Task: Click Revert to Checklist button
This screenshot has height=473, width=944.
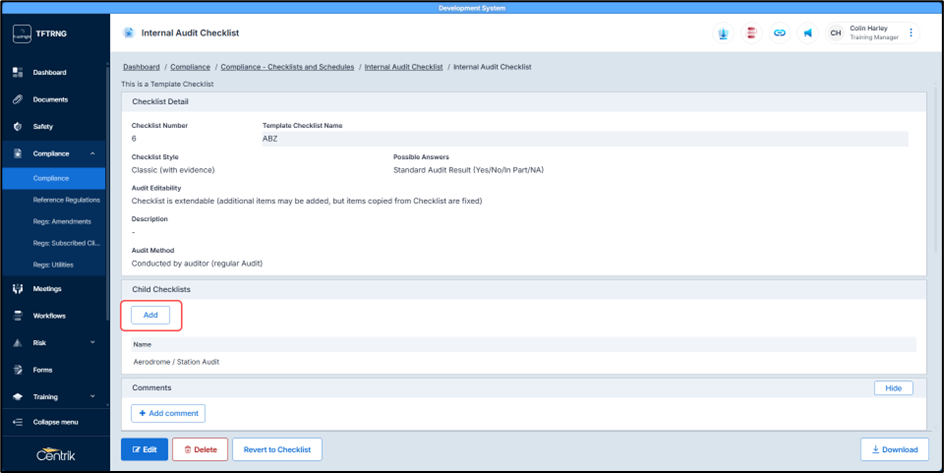Action: tap(277, 450)
